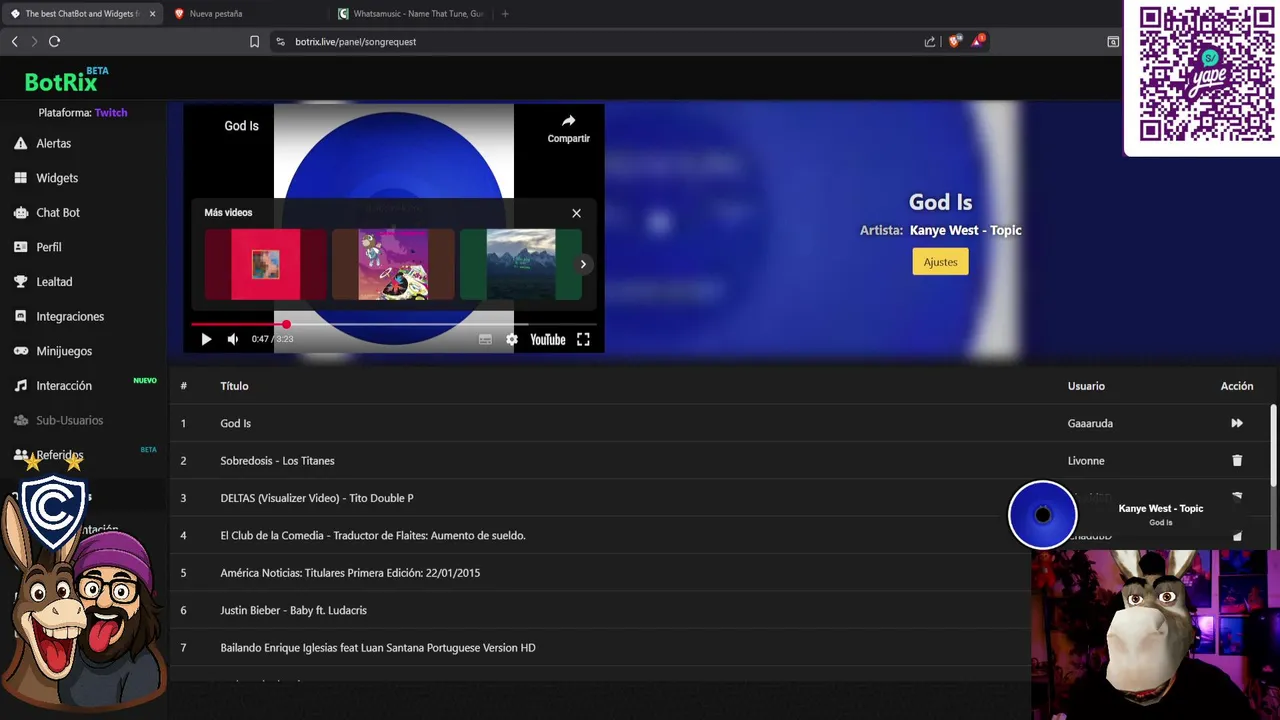This screenshot has height=720, width=1280.
Task: Open Chat Bot section
Action: click(58, 212)
